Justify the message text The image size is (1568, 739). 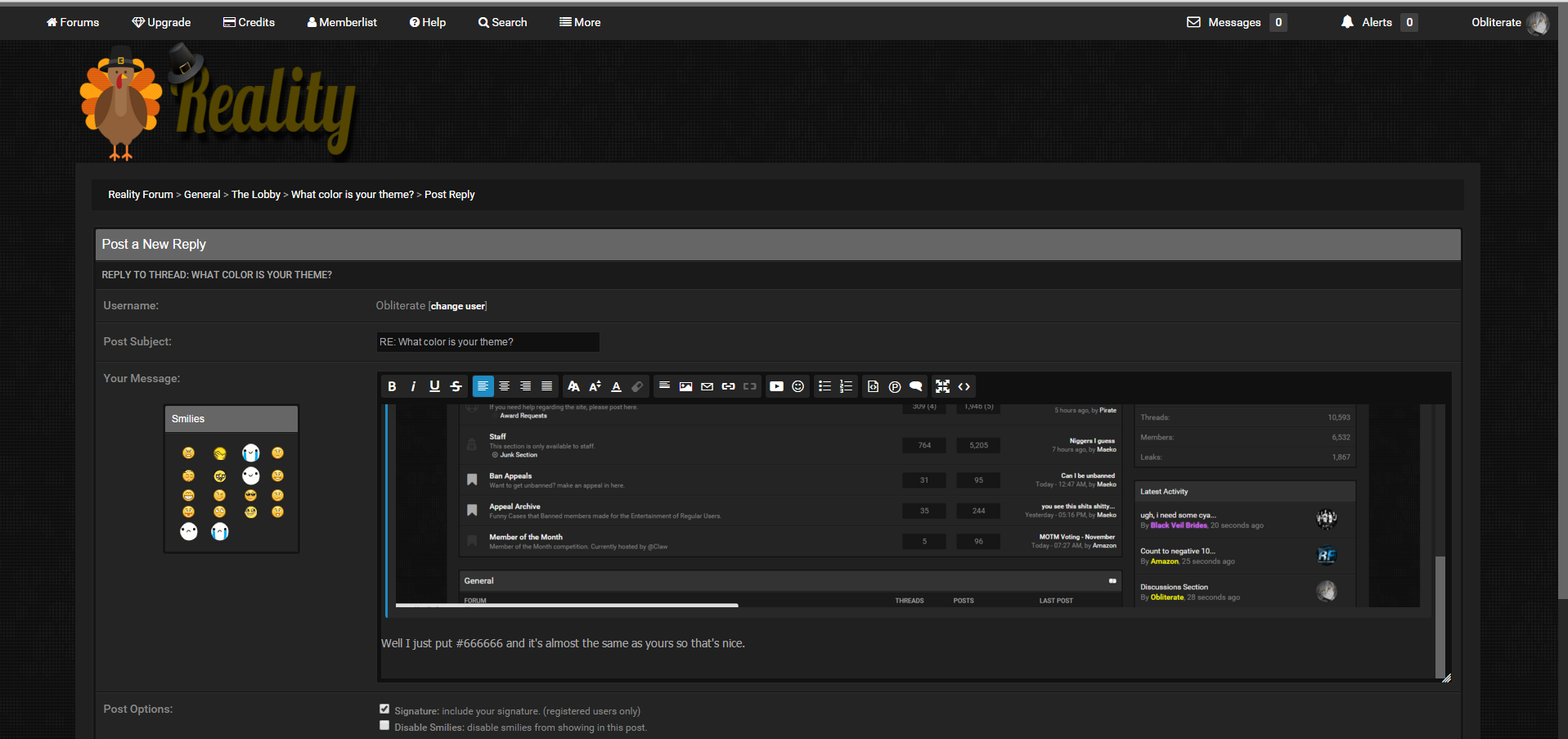(547, 386)
